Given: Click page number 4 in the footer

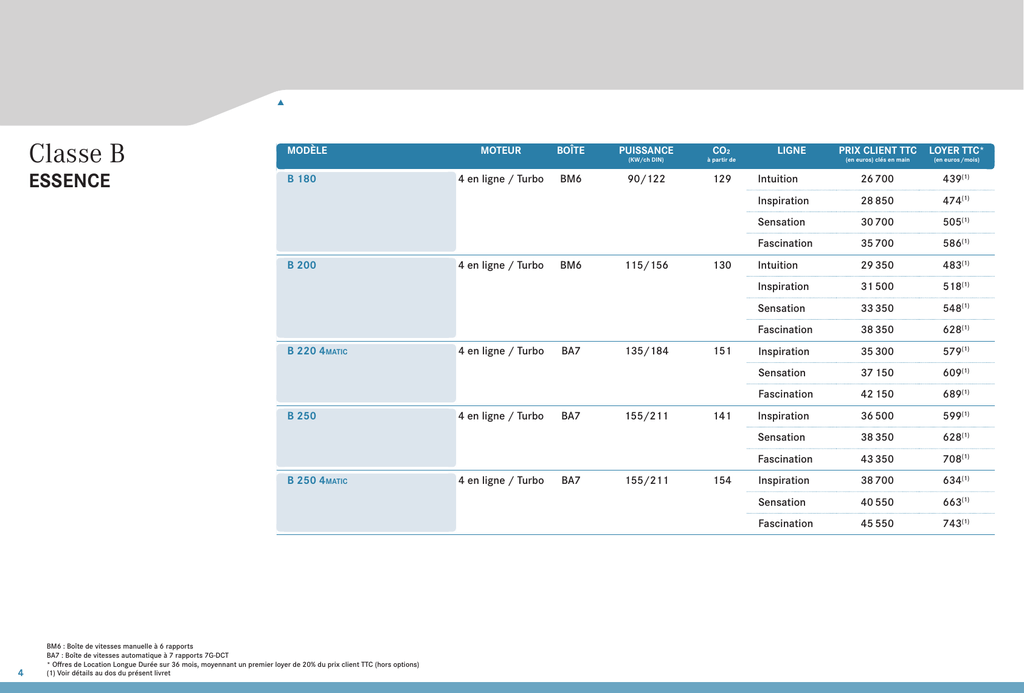Looking at the screenshot, I should [20, 673].
